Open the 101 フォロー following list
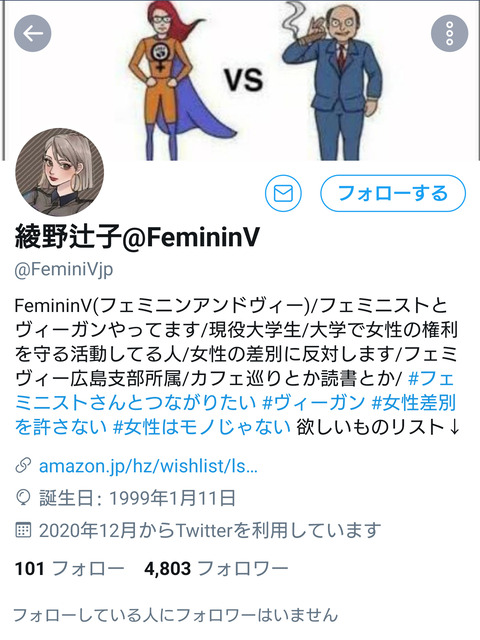This screenshot has height=640, width=480. (x=69, y=568)
